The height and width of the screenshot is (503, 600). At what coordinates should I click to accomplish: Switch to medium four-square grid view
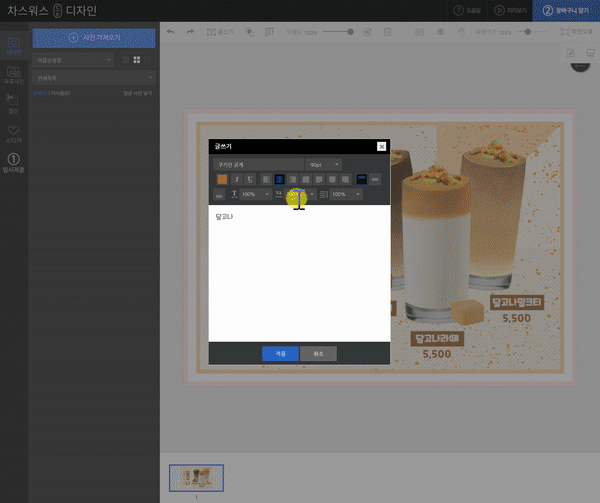137,60
